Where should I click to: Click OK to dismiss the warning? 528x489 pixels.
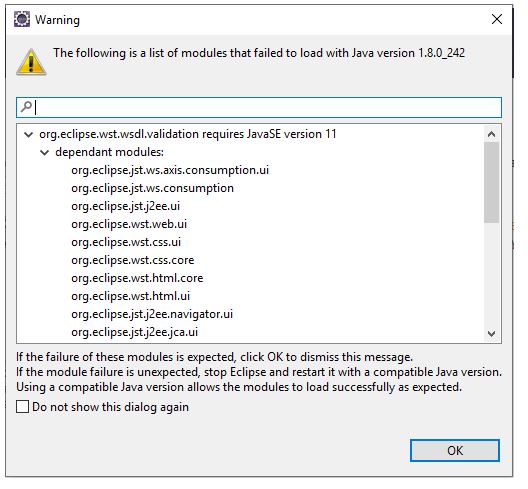point(455,450)
